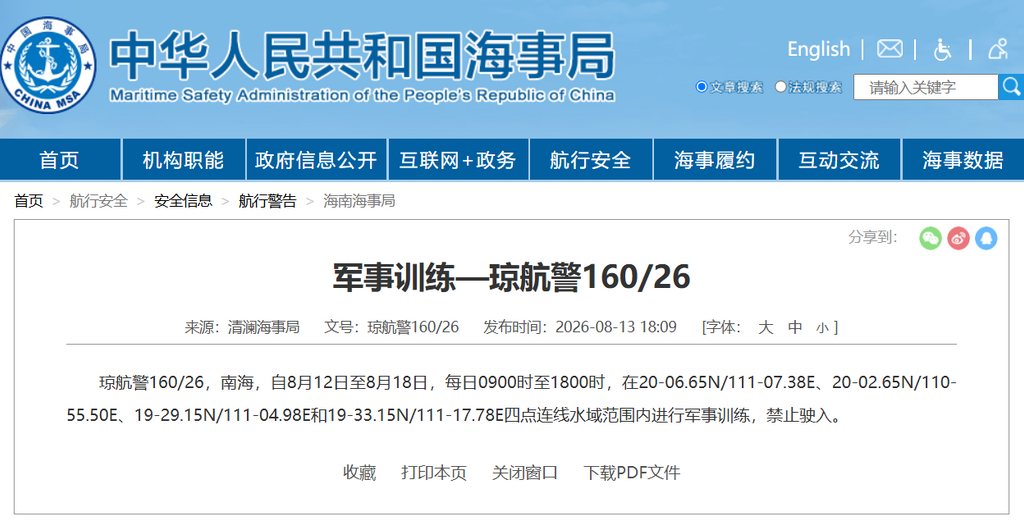Click the 下载PDF文件 link
Viewport: 1024px width, 521px height.
(x=632, y=473)
